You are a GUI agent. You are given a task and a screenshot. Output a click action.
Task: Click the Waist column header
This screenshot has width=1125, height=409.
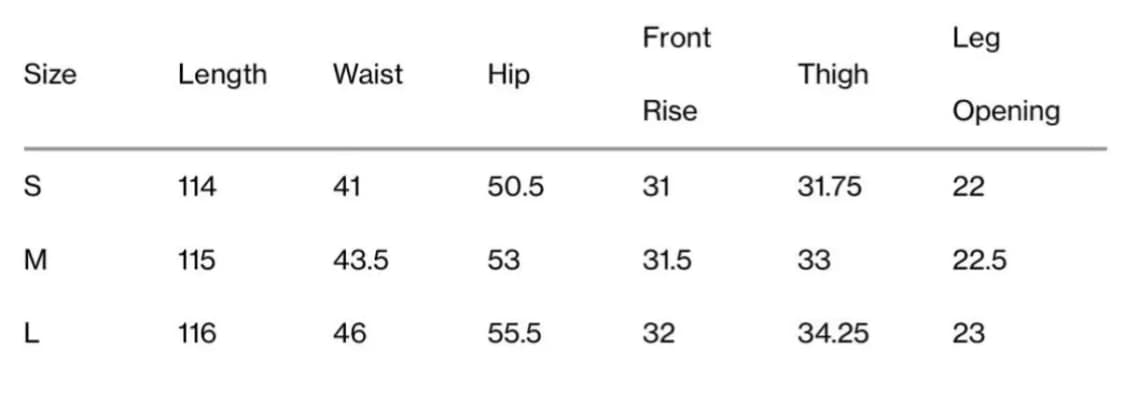pyautogui.click(x=367, y=74)
